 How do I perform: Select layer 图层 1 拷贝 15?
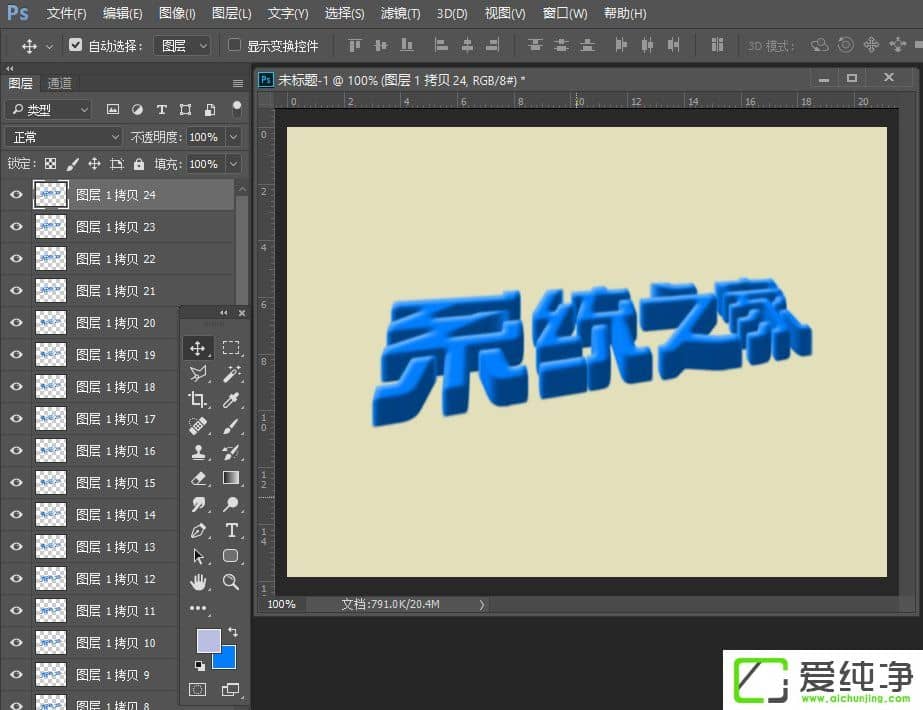116,483
